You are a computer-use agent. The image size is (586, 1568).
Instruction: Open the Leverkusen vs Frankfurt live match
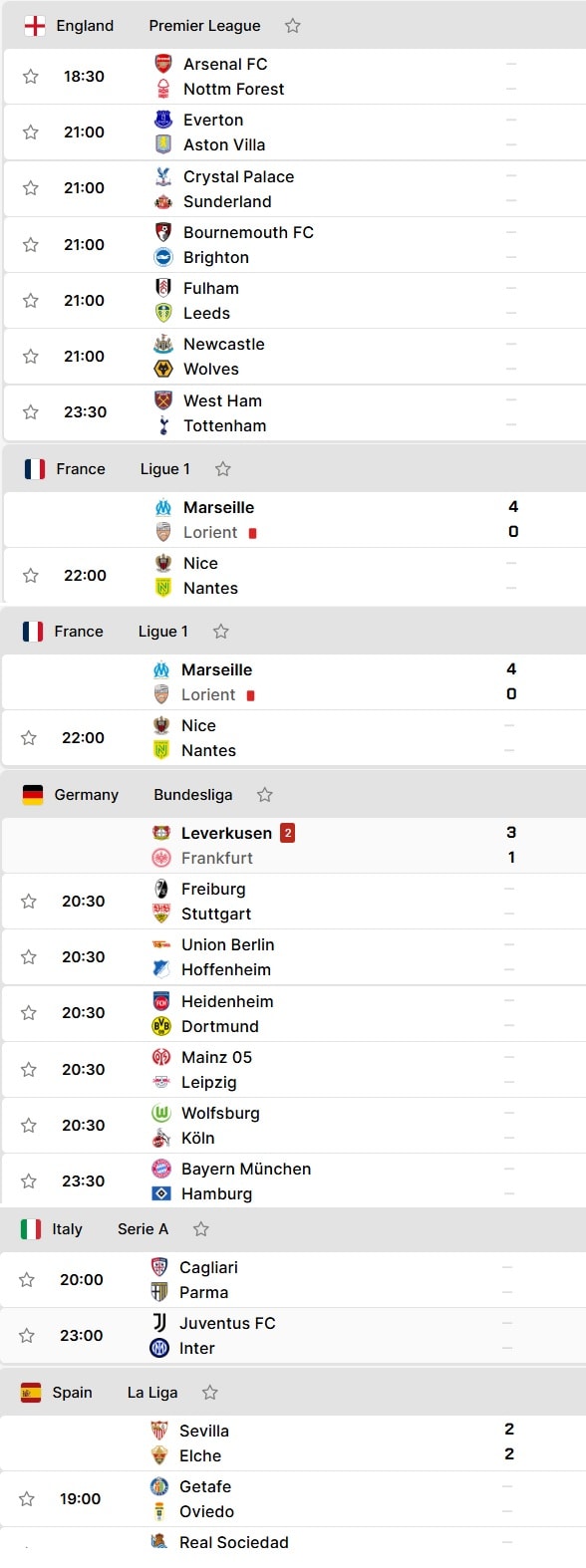[x=293, y=846]
